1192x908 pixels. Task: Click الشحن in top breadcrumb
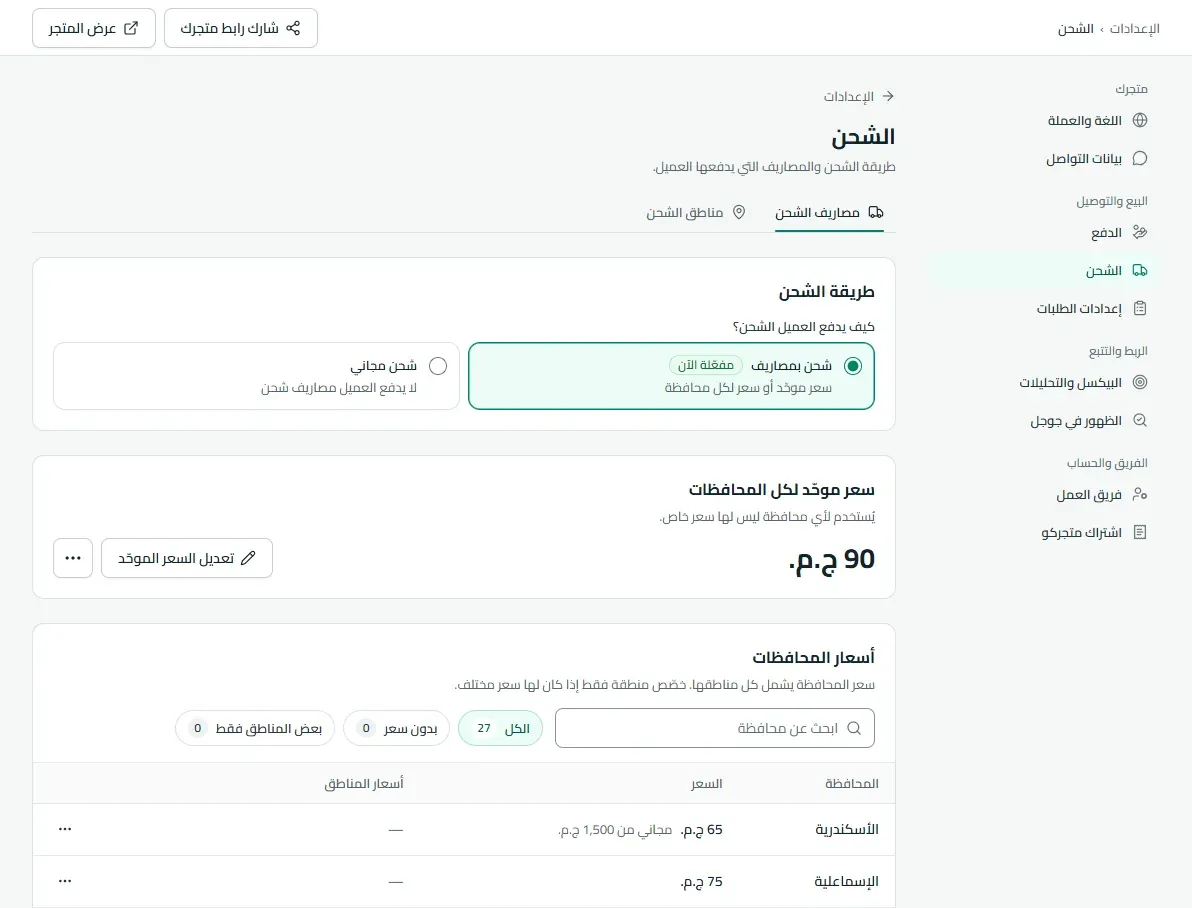click(x=1076, y=29)
